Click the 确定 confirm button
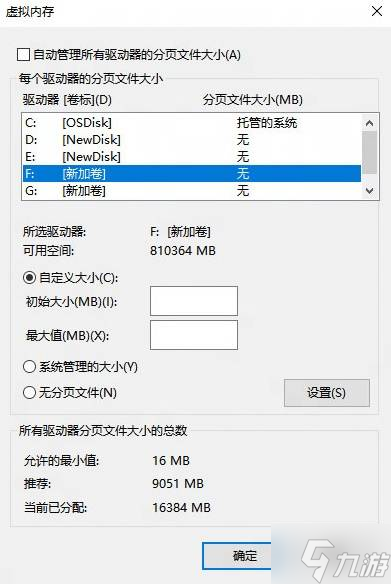 (237, 556)
